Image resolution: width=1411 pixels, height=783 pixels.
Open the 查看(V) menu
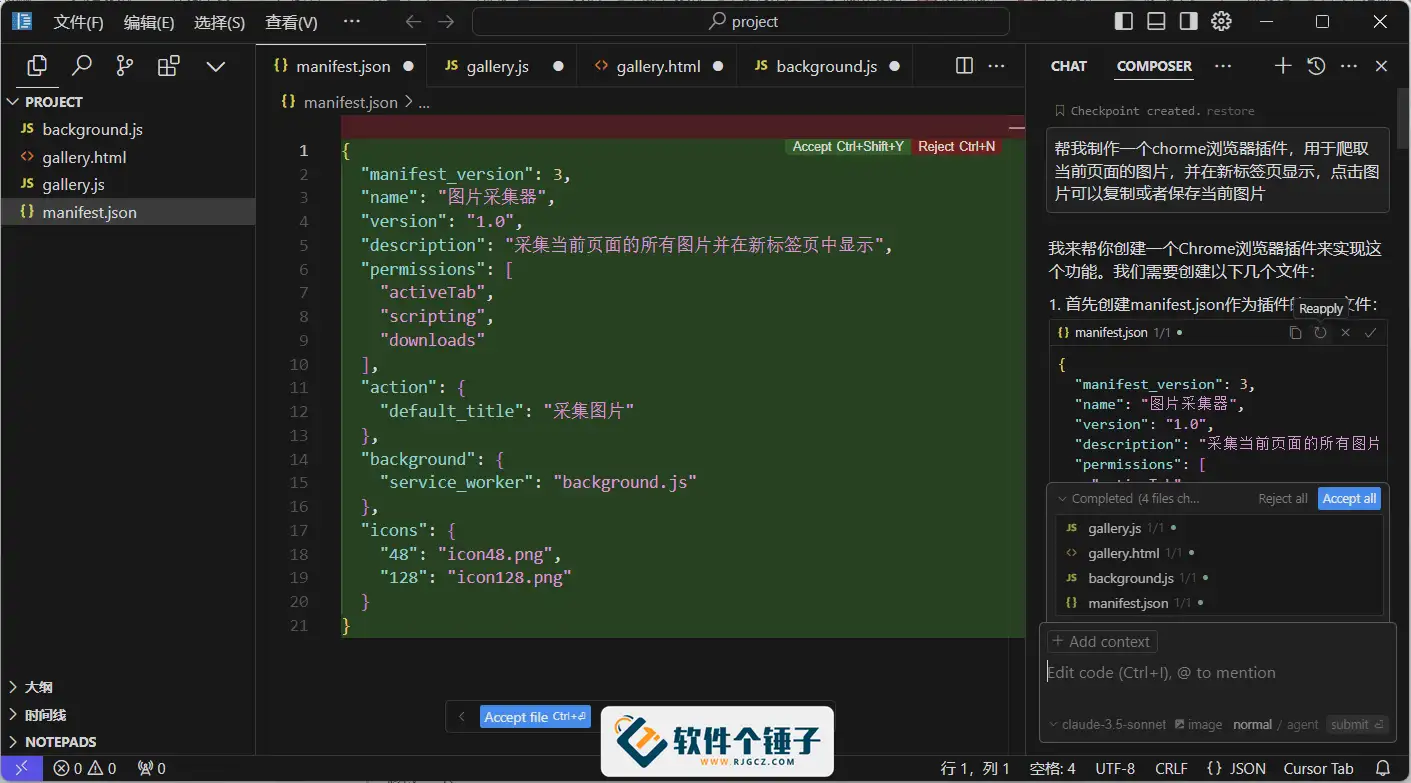[292, 22]
